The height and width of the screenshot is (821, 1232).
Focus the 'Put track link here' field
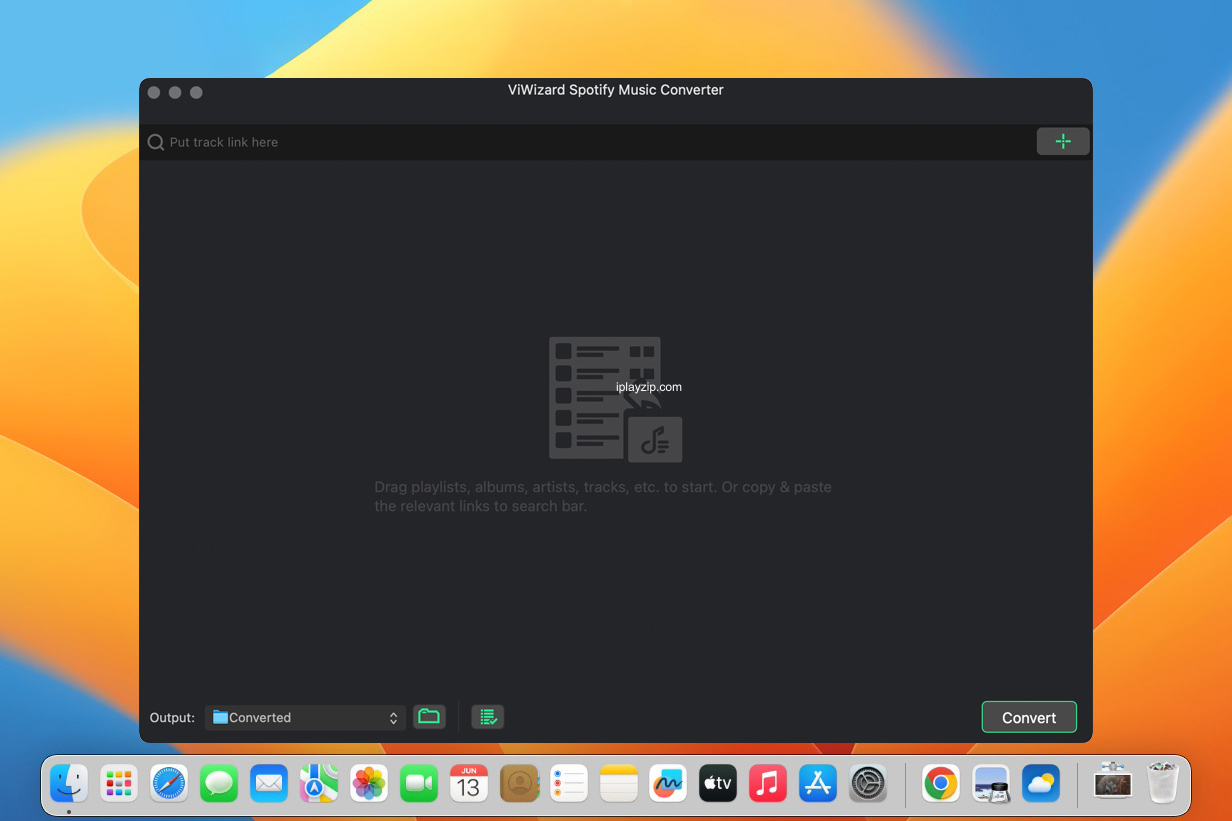click(590, 142)
